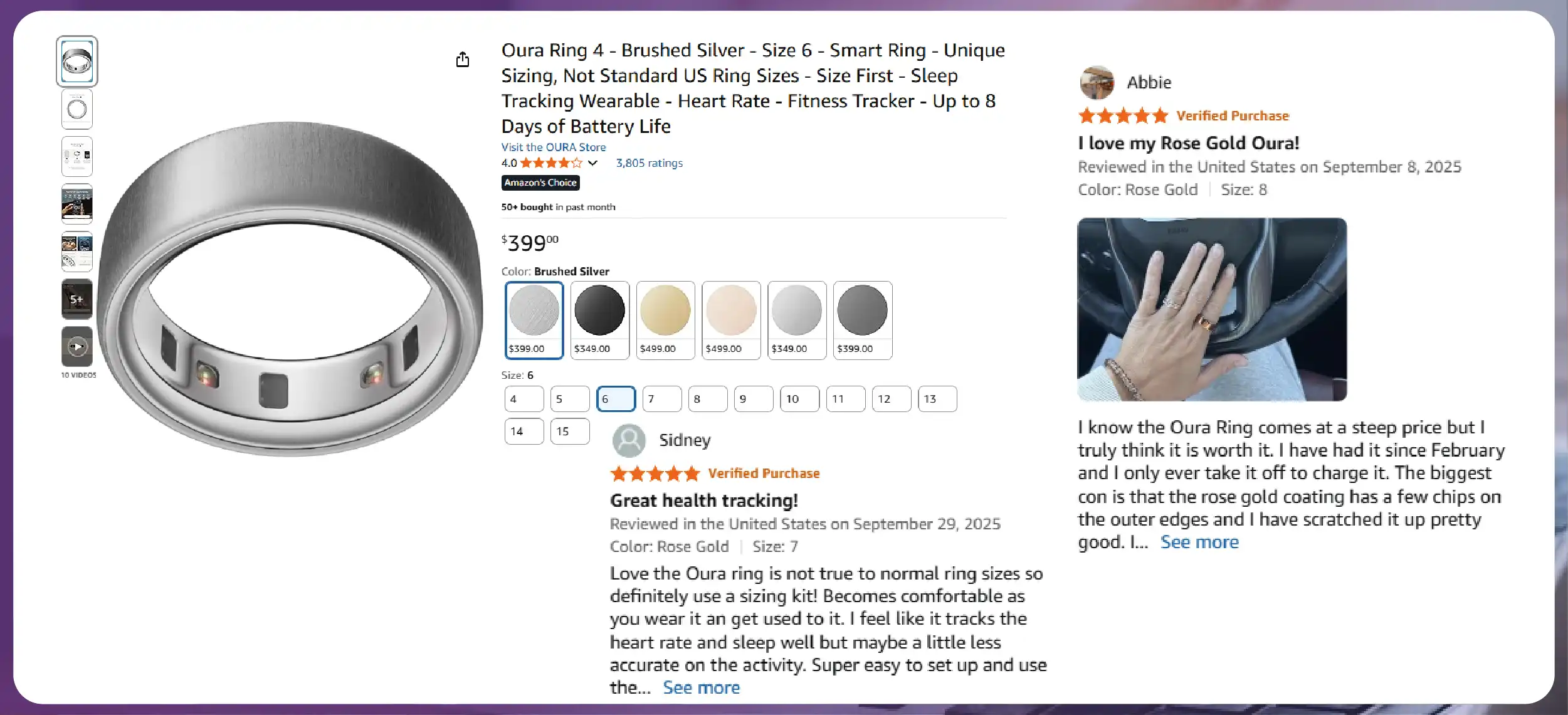Select the gold color swatch priced $499.00

coord(665,320)
